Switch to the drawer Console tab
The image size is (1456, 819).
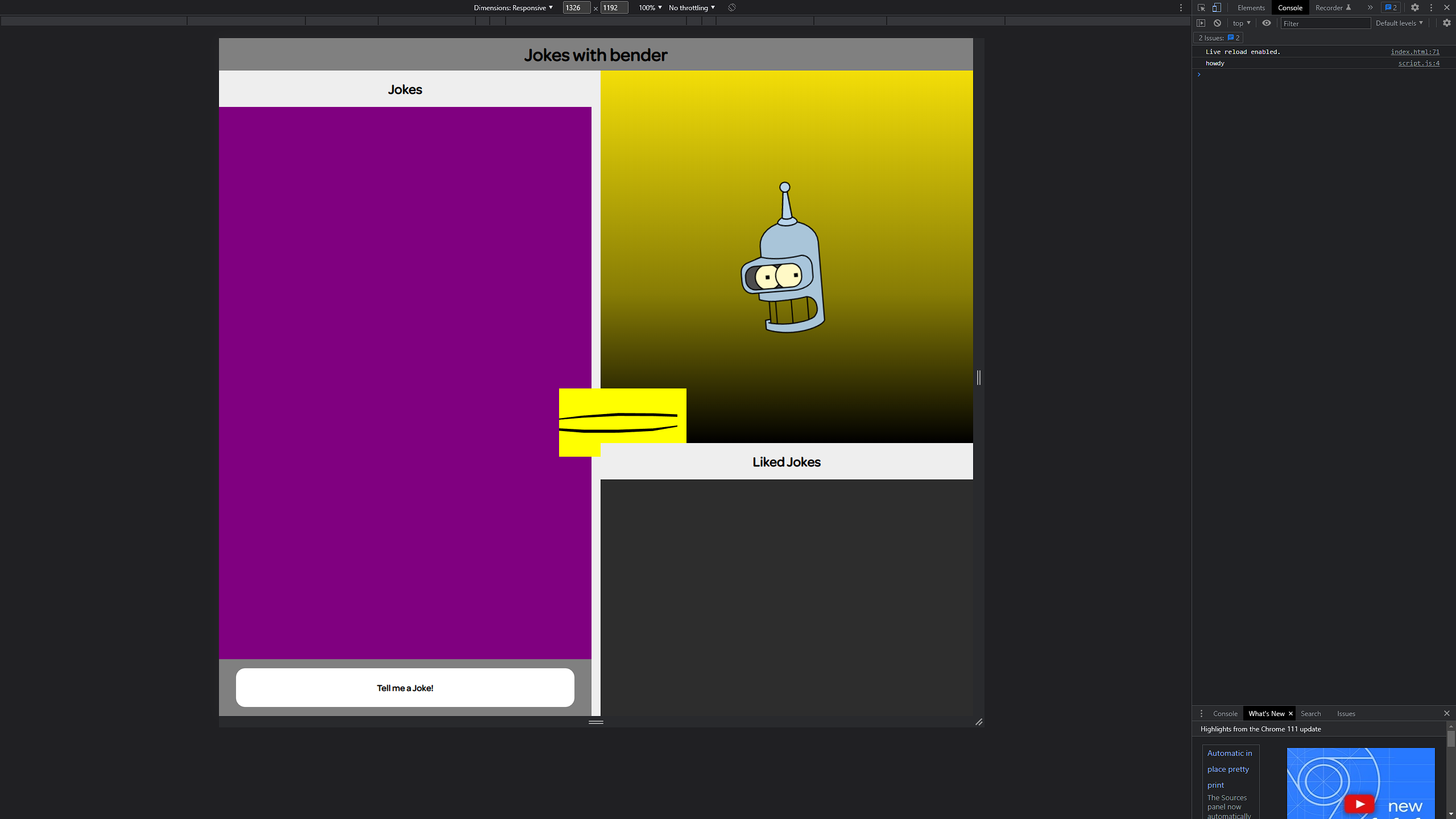click(x=1225, y=713)
